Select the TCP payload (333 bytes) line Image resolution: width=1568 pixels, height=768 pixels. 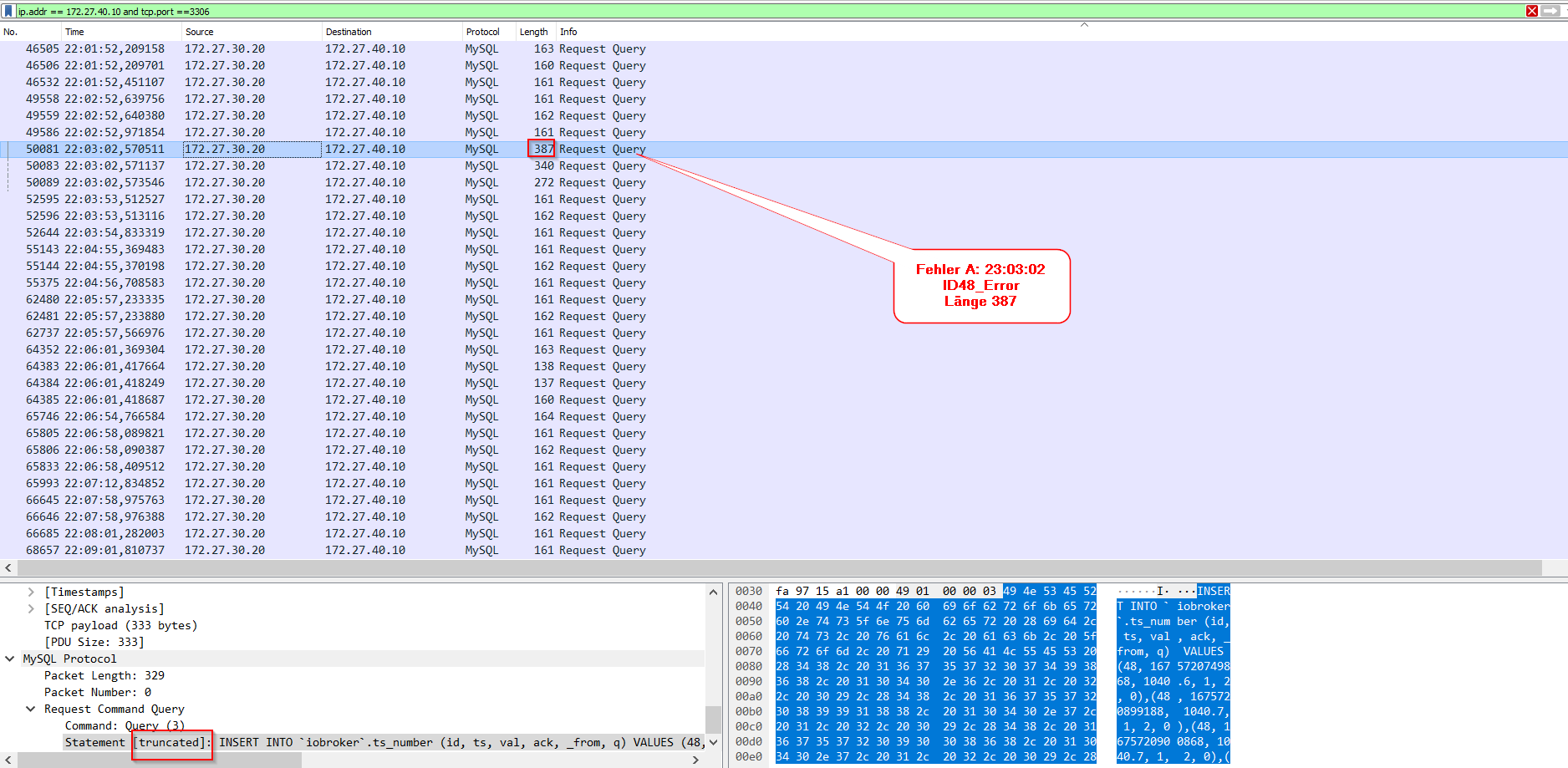[120, 625]
